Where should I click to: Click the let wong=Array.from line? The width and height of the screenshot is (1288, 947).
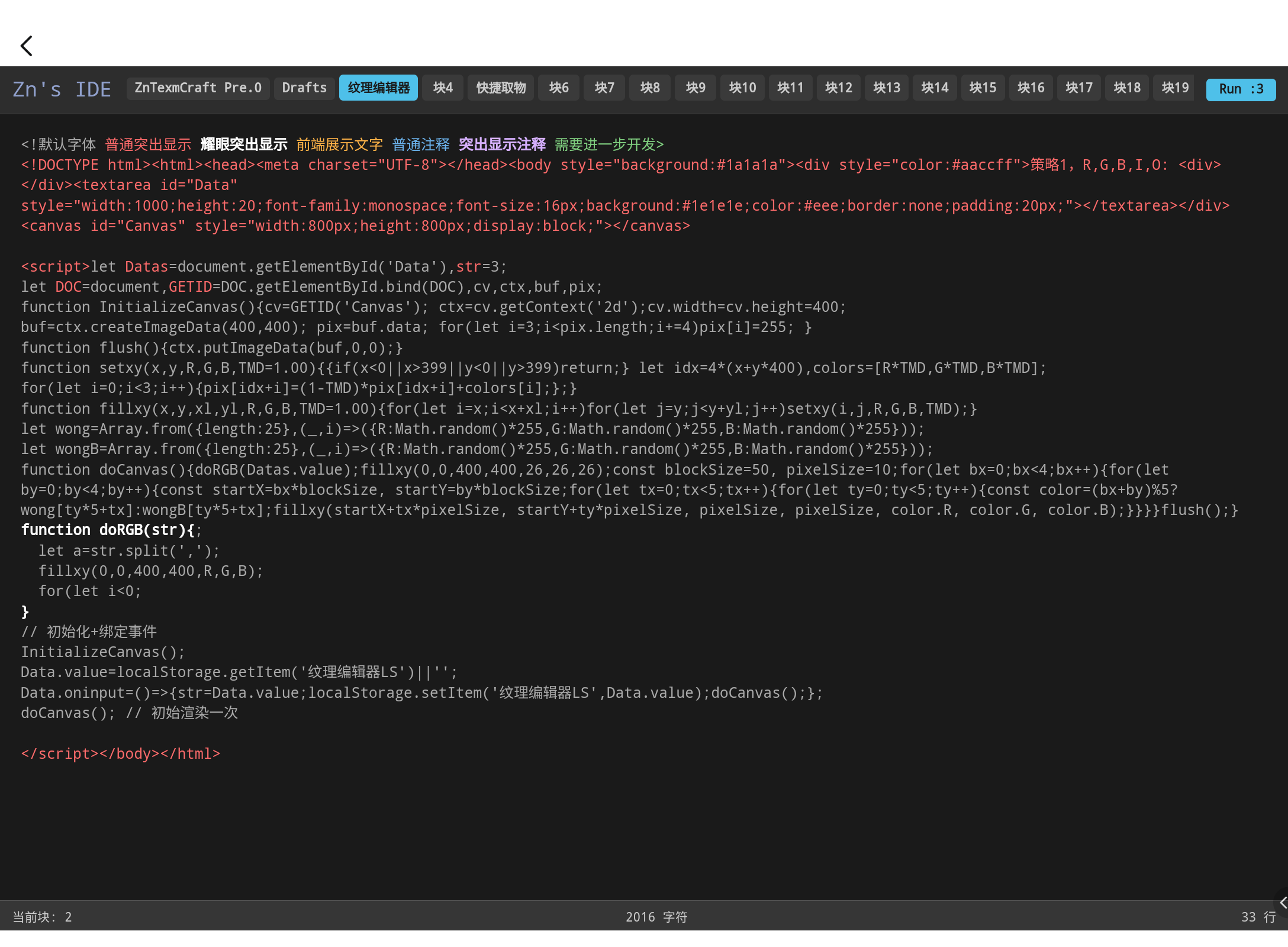point(472,429)
